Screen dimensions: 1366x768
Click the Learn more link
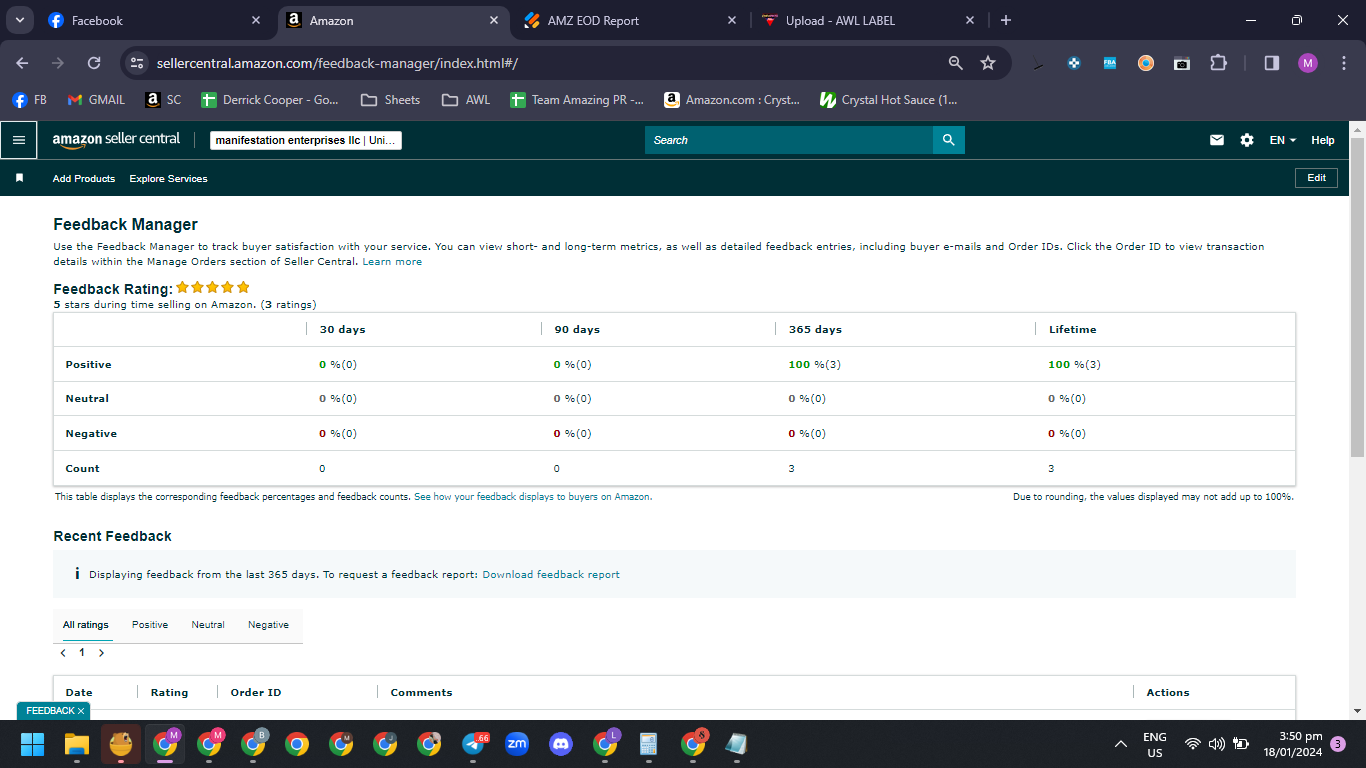(392, 262)
